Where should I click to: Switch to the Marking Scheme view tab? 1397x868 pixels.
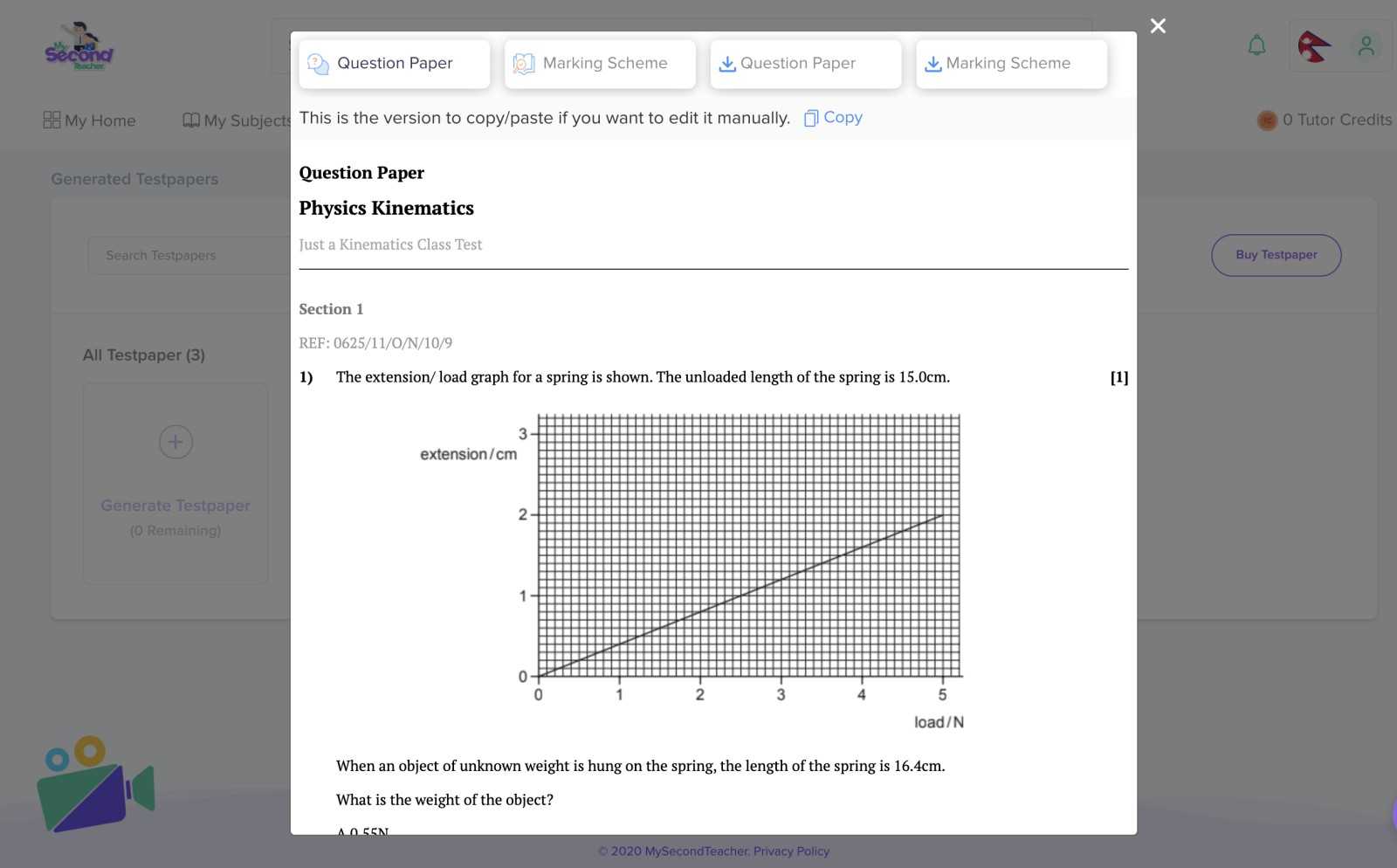click(600, 64)
